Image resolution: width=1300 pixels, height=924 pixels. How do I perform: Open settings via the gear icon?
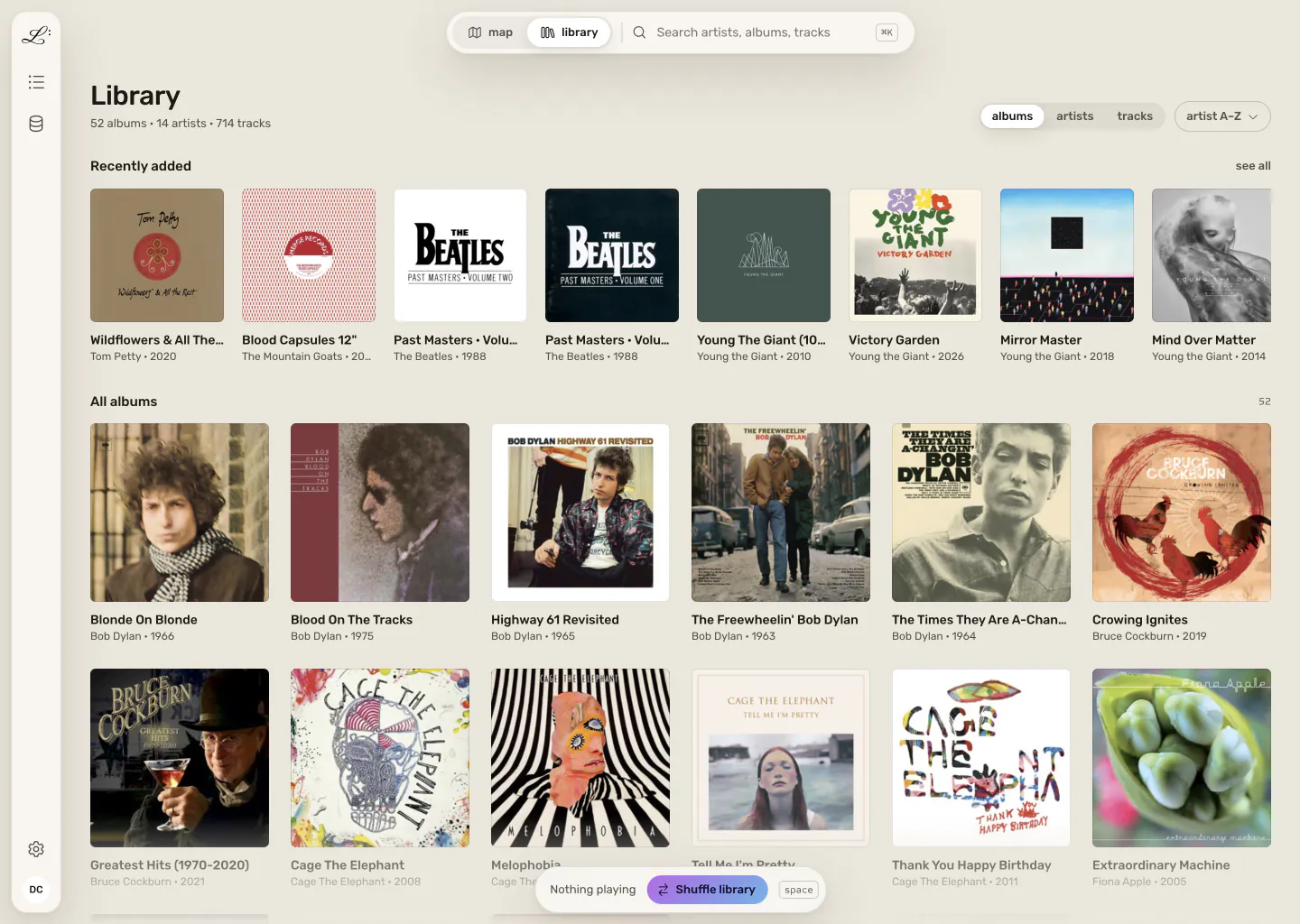click(36, 849)
